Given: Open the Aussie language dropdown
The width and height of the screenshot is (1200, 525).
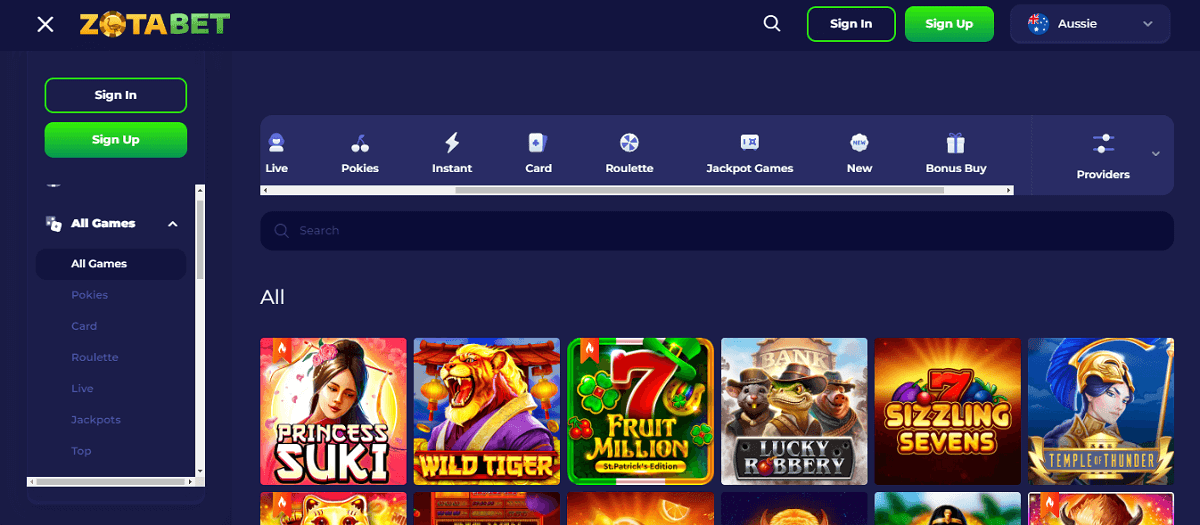Looking at the screenshot, I should [x=1090, y=24].
